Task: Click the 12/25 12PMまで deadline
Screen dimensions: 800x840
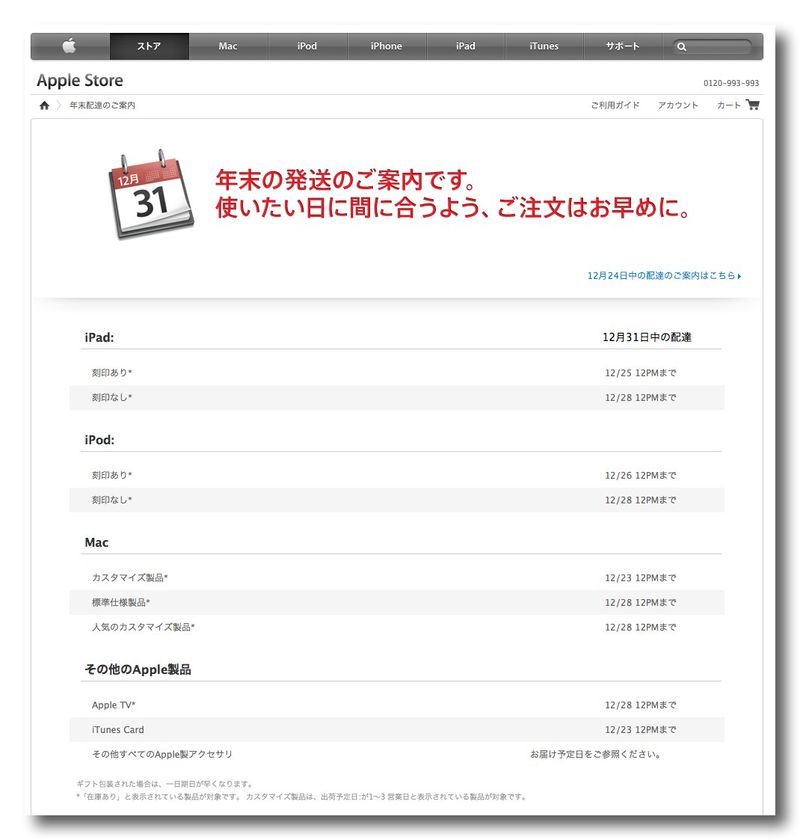Action: pyautogui.click(x=640, y=373)
